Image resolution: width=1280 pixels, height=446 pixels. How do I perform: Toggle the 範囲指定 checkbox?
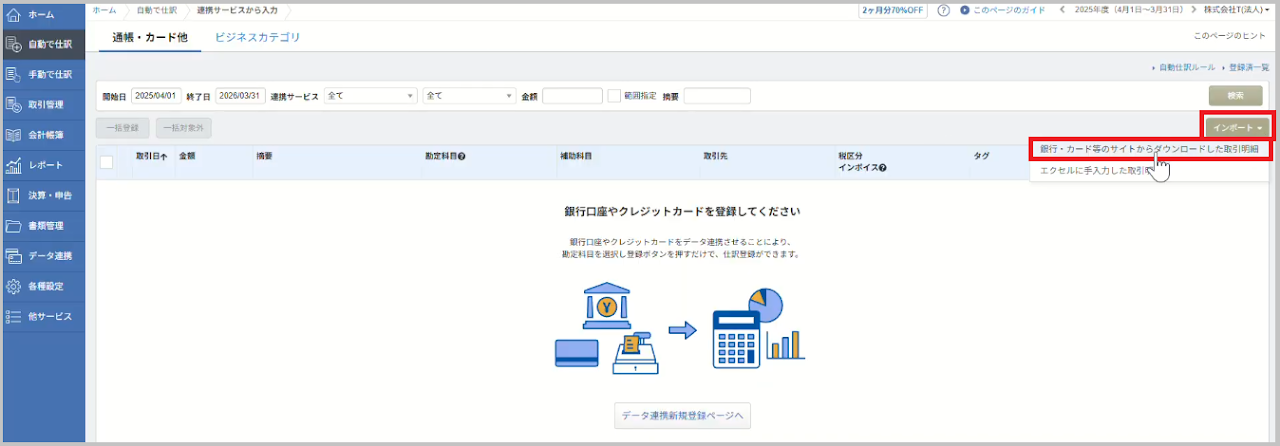click(614, 96)
